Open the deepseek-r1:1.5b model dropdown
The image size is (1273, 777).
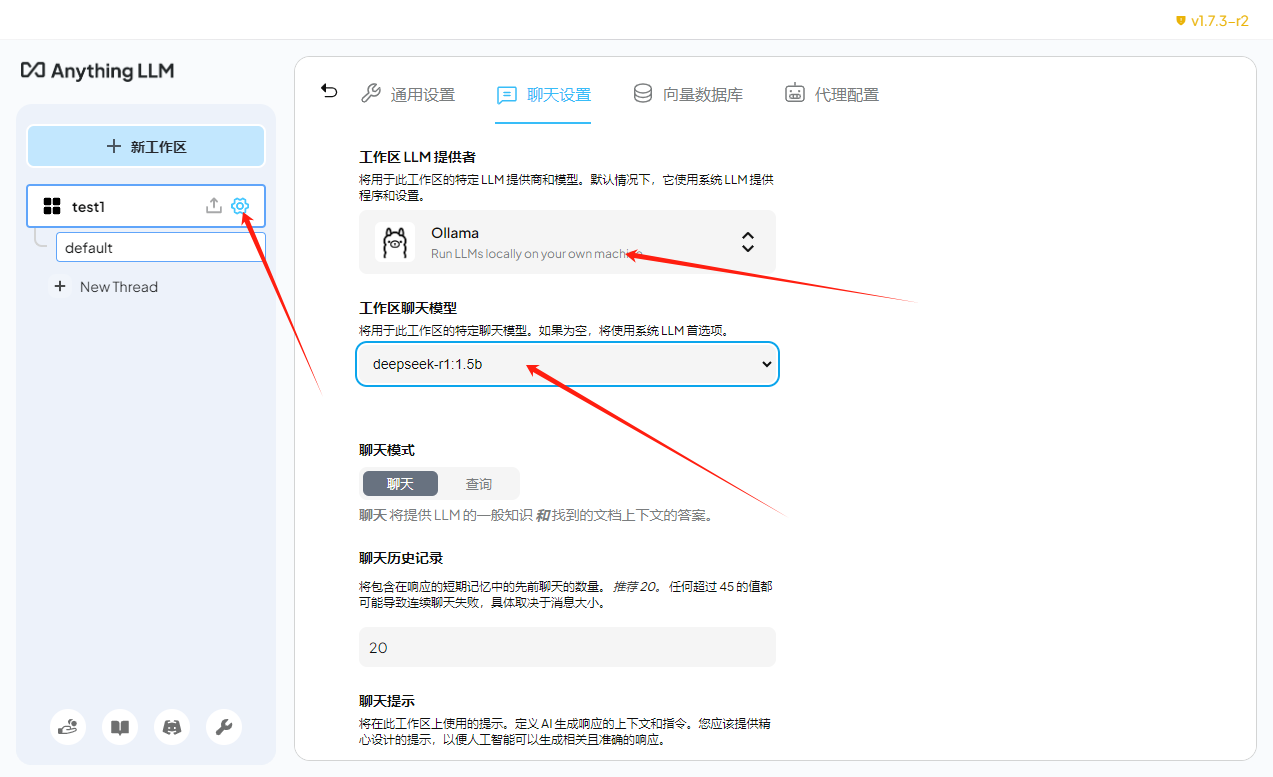coord(567,364)
